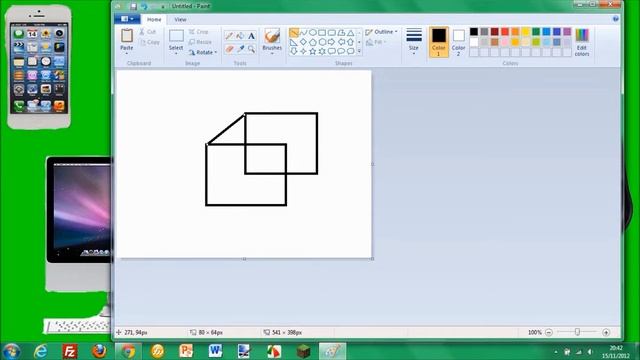Viewport: 640px width, 360px height.
Task: Open Microsoft Word from taskbar
Action: coord(215,351)
